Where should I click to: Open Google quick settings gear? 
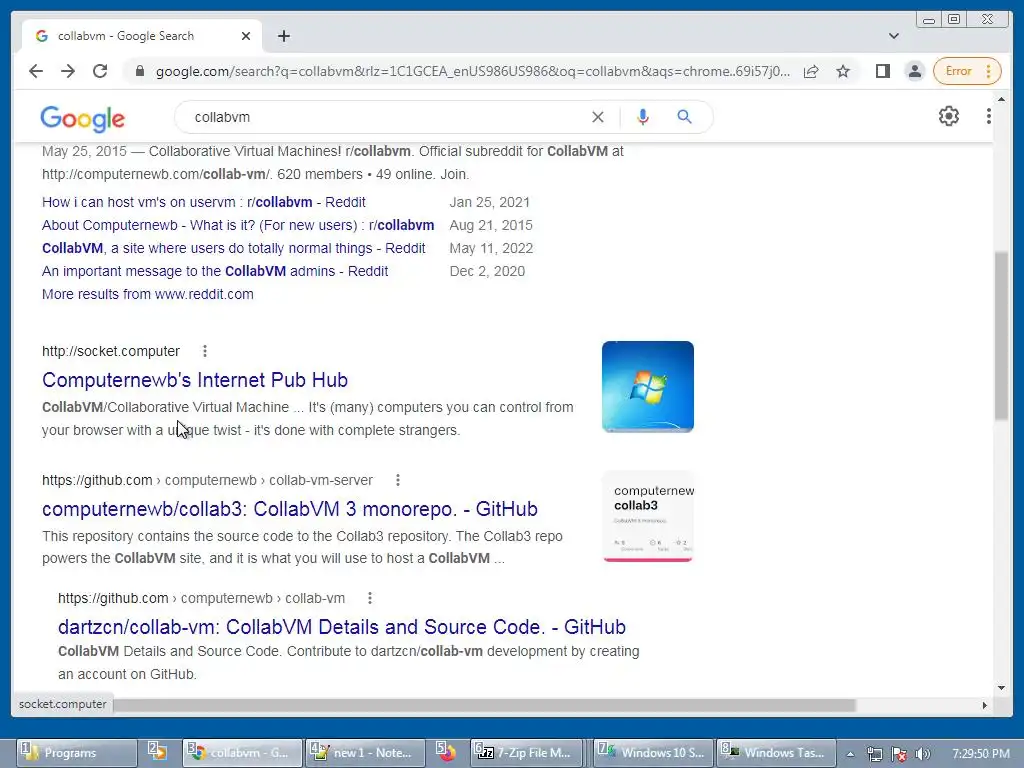point(949,116)
